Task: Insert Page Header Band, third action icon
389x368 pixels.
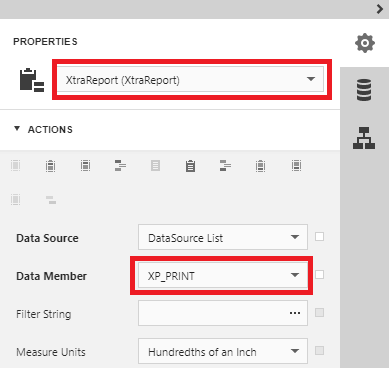Action: pyautogui.click(x=85, y=165)
